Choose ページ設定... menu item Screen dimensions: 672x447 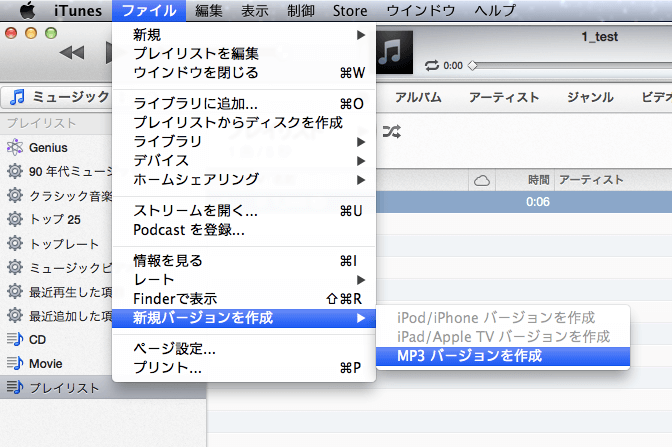tap(244, 348)
